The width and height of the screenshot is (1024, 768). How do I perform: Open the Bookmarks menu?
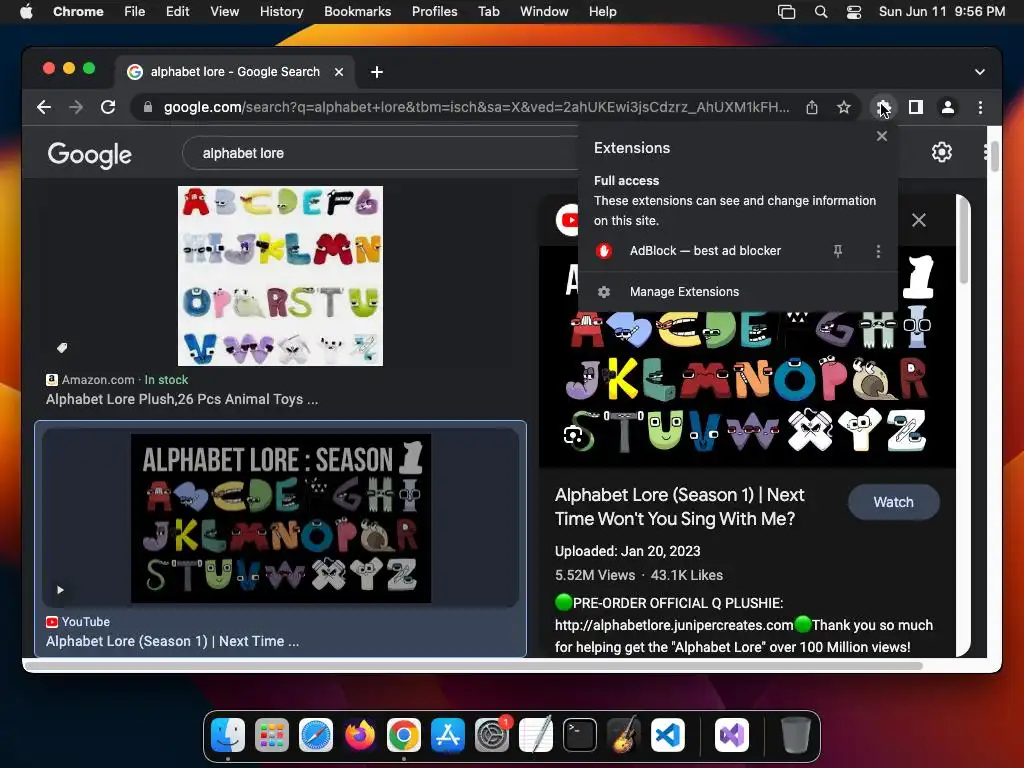tap(357, 11)
